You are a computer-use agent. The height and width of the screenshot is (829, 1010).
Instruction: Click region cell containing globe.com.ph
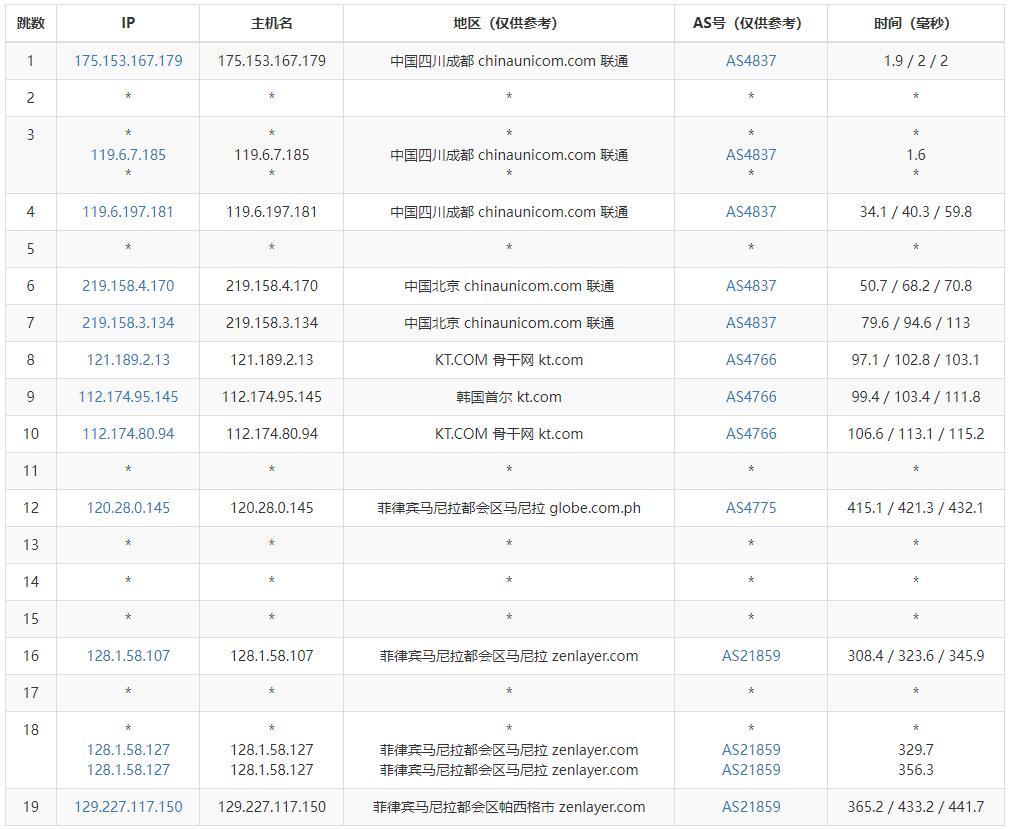point(509,508)
